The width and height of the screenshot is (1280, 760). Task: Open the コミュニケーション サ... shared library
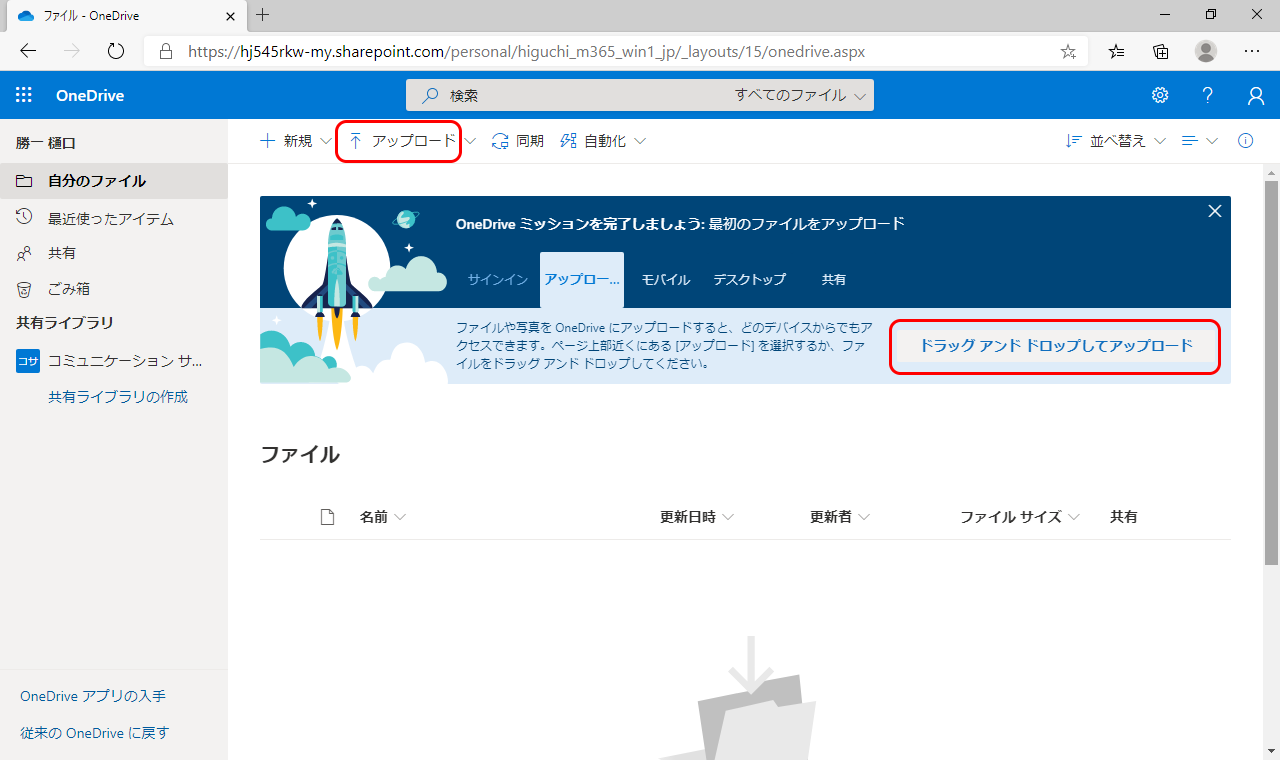click(114, 361)
